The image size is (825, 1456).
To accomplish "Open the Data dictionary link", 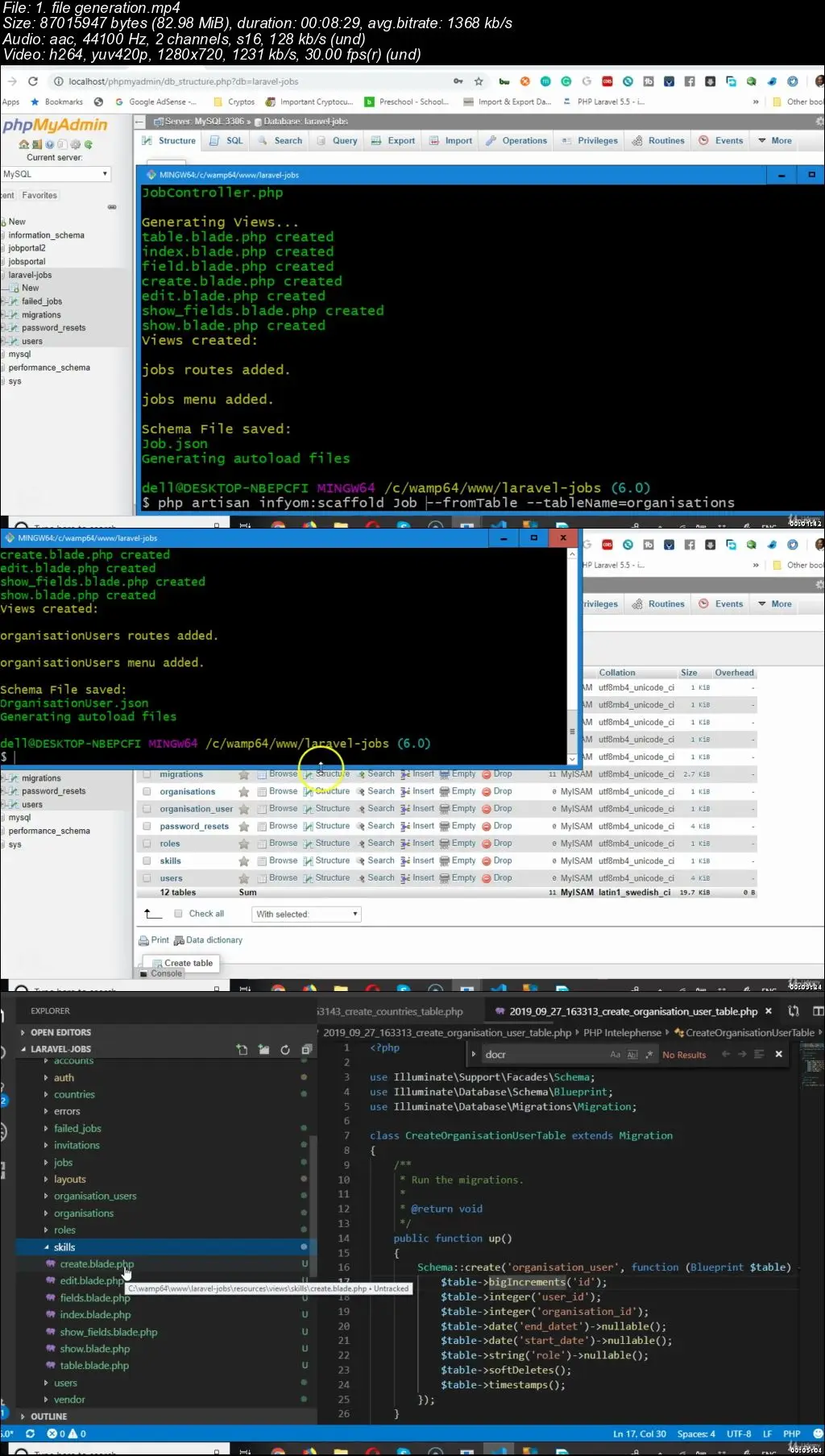I will tap(208, 940).
